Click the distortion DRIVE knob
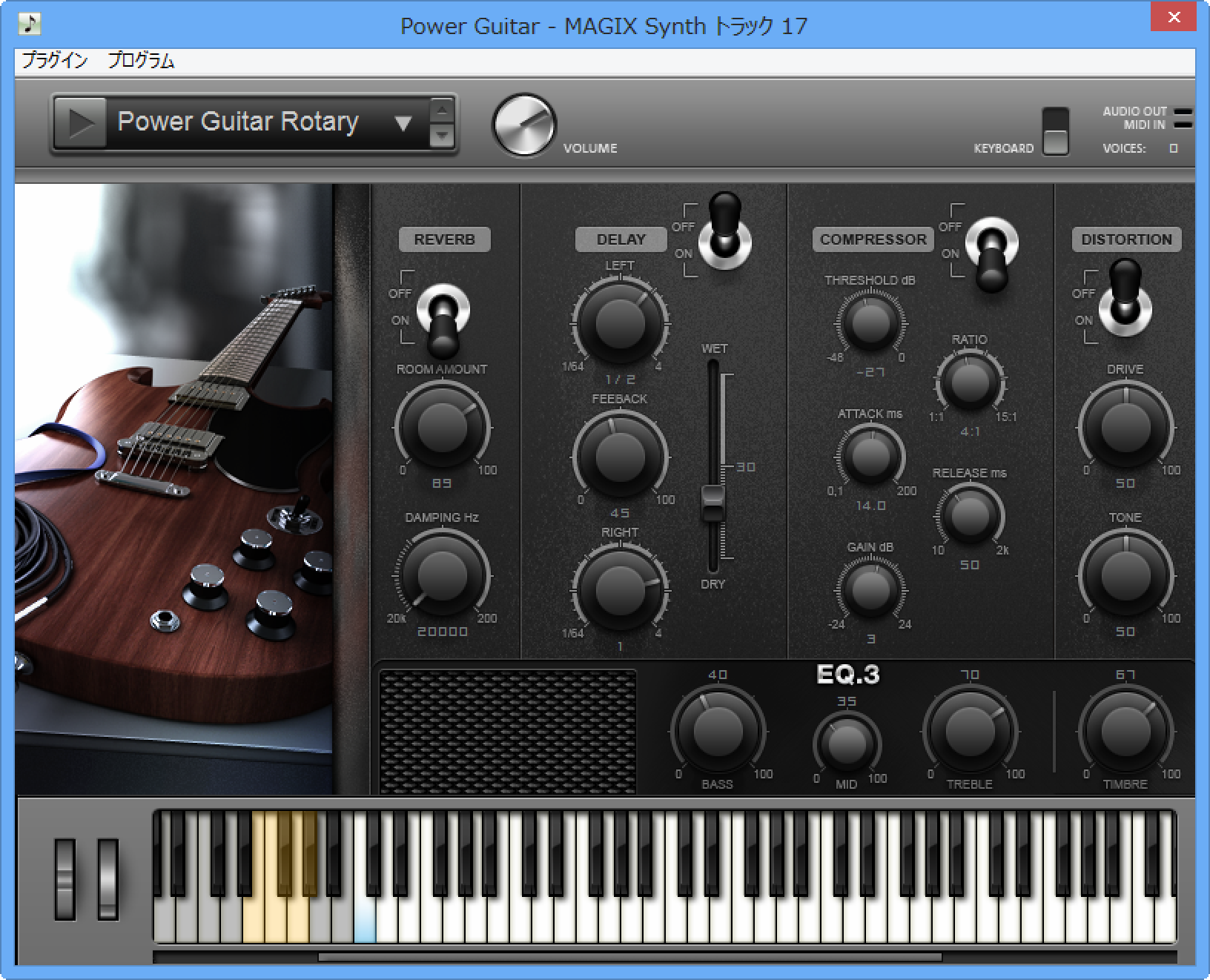 click(1125, 428)
